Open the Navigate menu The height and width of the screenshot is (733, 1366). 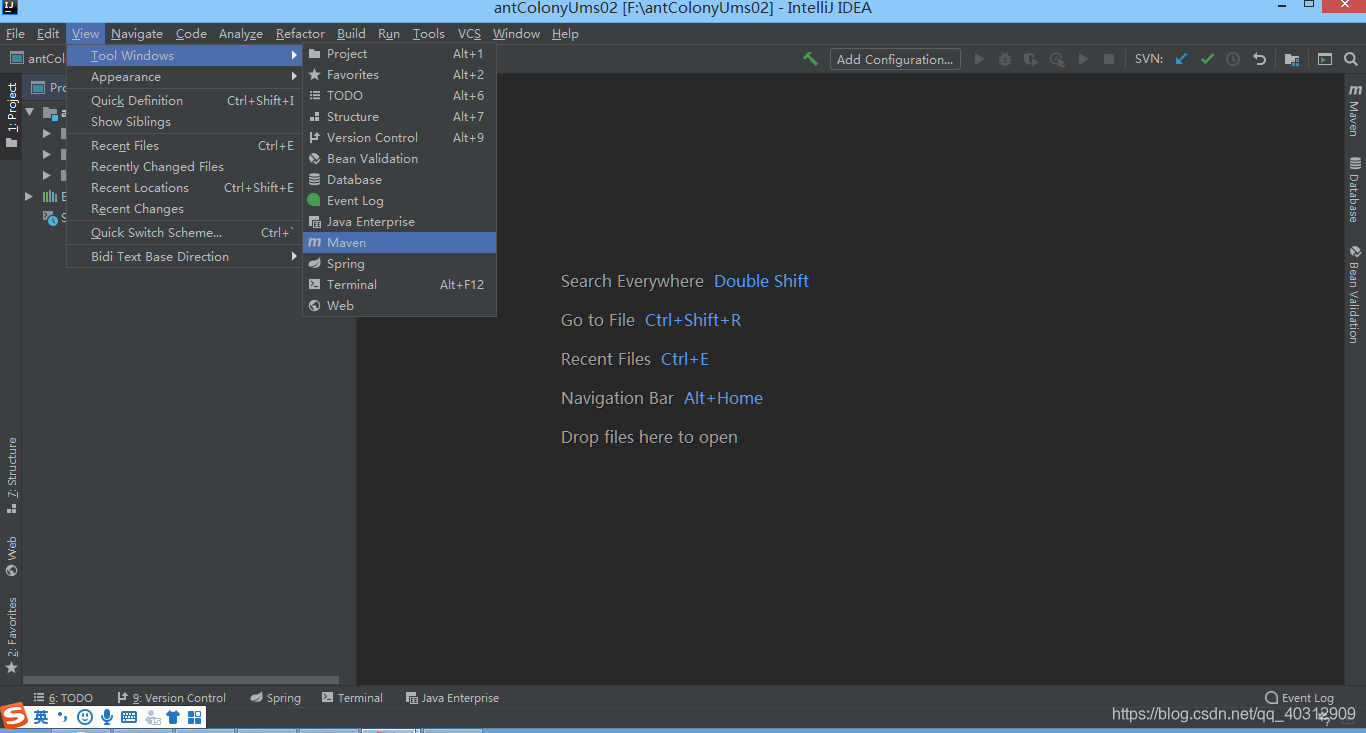tap(137, 34)
